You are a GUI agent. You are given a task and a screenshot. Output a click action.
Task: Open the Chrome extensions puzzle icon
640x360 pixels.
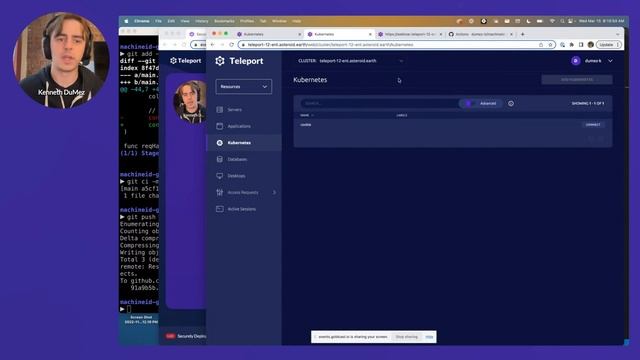(571, 44)
